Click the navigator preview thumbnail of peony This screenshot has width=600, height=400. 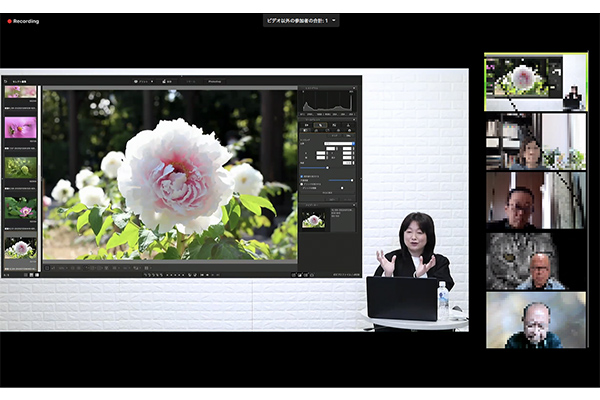pos(314,220)
